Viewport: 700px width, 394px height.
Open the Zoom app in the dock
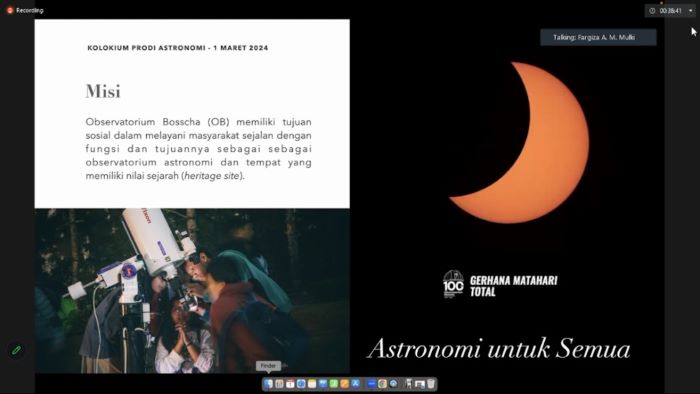(x=371, y=384)
